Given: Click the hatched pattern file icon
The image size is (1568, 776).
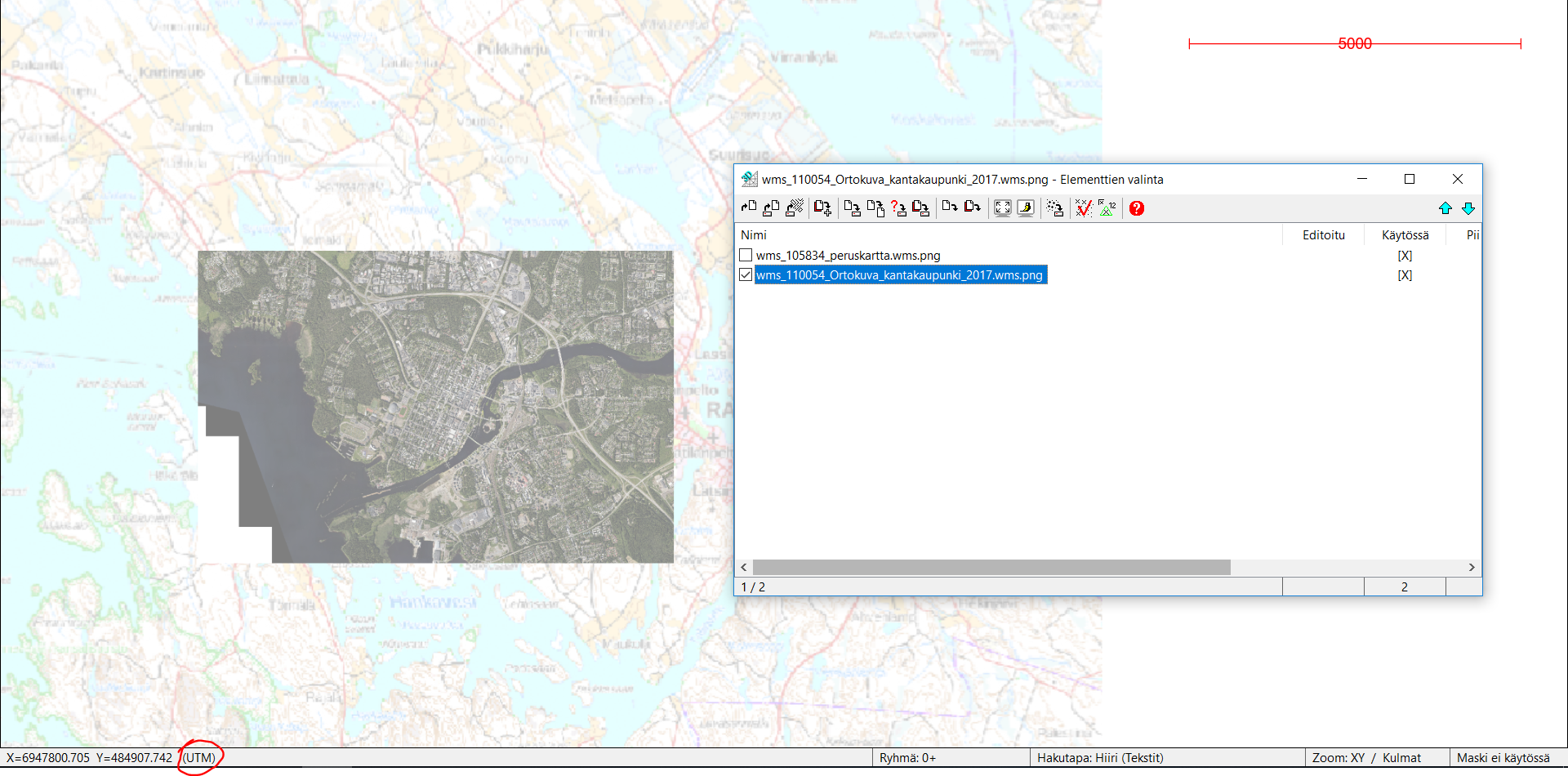Looking at the screenshot, I should pyautogui.click(x=794, y=208).
